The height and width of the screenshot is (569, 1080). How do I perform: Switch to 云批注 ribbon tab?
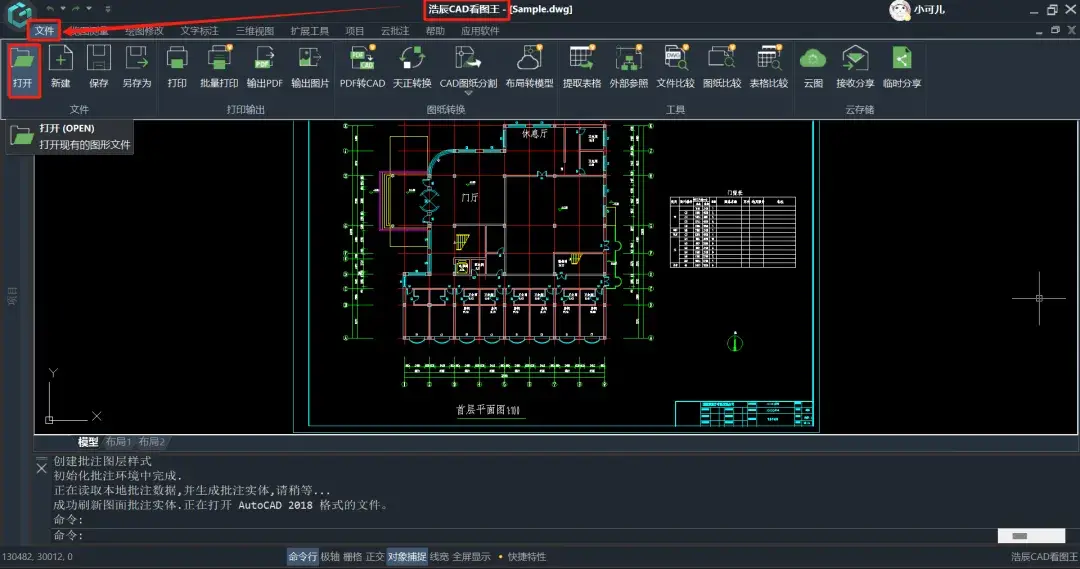pos(395,31)
